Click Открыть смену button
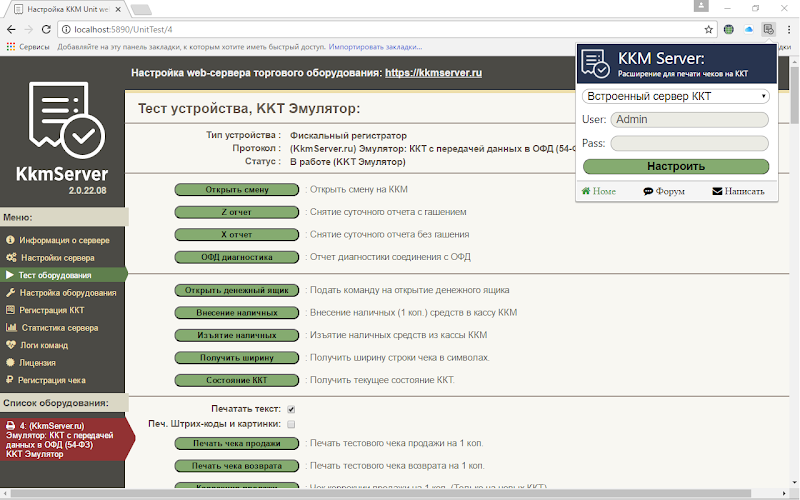 [x=237, y=190]
